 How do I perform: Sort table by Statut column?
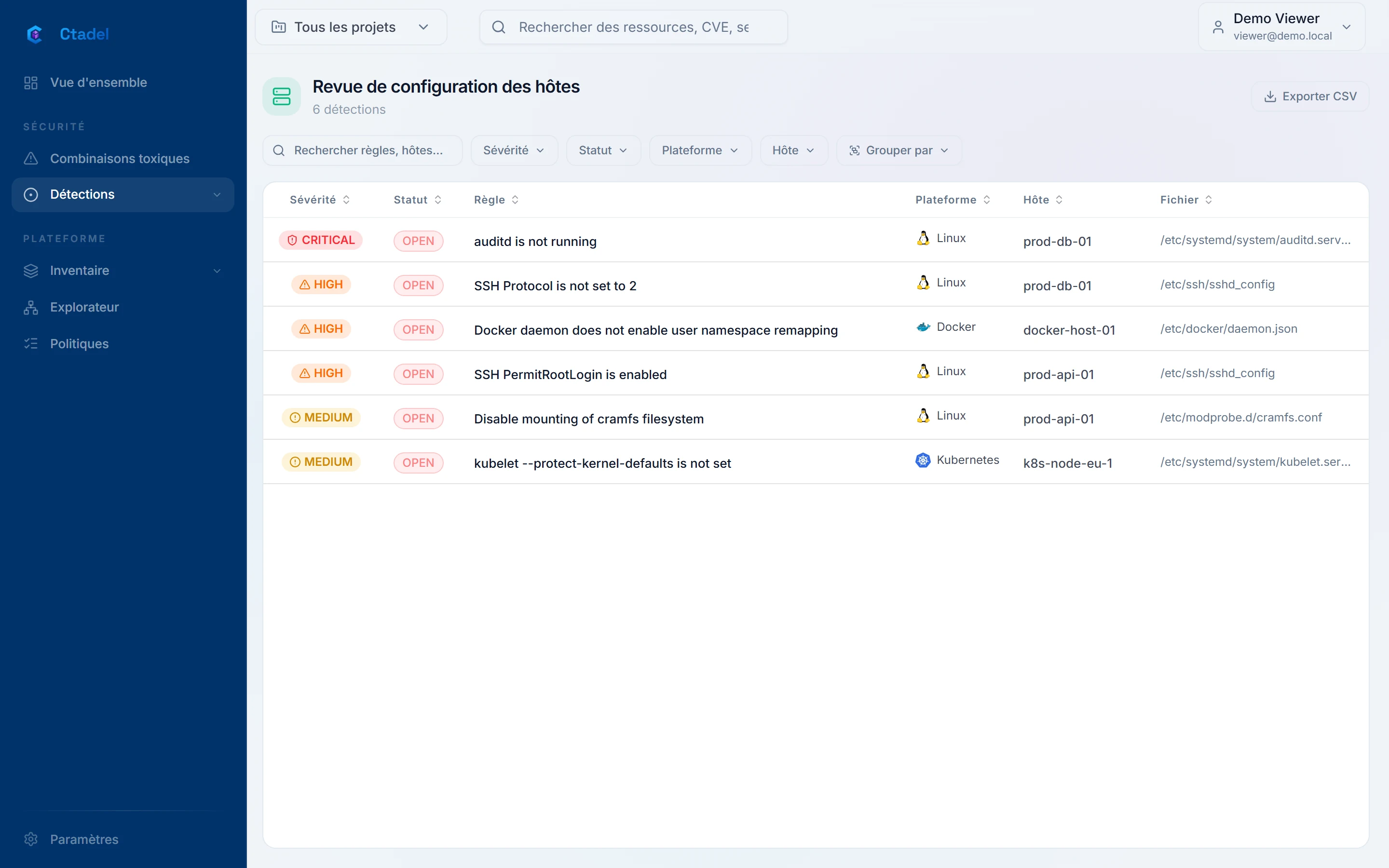(x=417, y=200)
